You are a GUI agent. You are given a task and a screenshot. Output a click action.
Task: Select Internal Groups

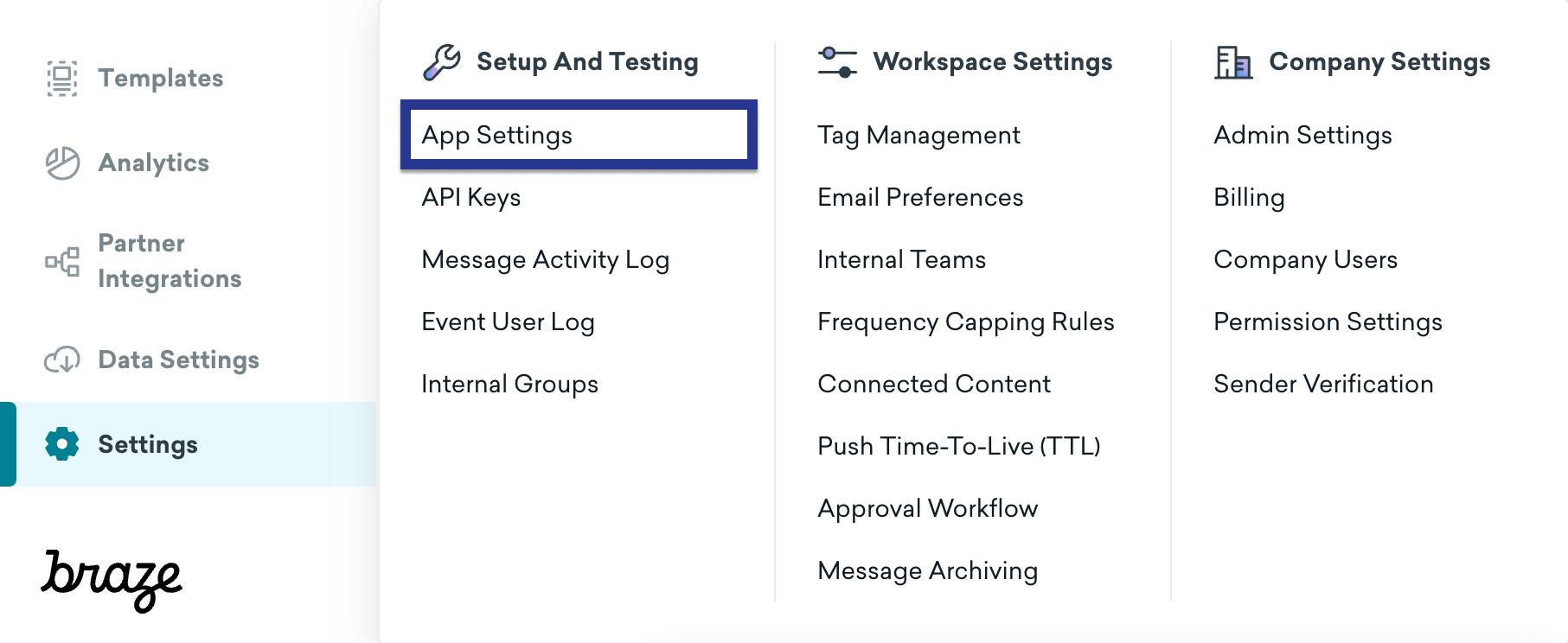pos(510,385)
